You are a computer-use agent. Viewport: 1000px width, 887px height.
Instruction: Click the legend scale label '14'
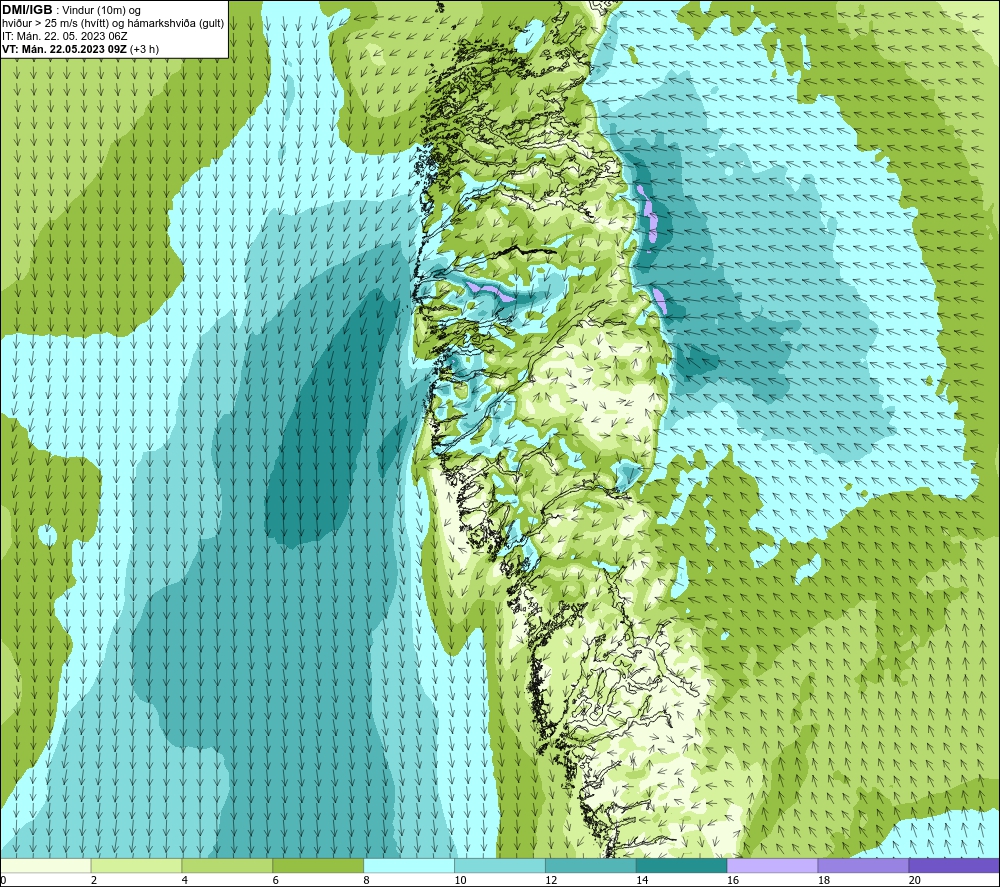pyautogui.click(x=642, y=880)
